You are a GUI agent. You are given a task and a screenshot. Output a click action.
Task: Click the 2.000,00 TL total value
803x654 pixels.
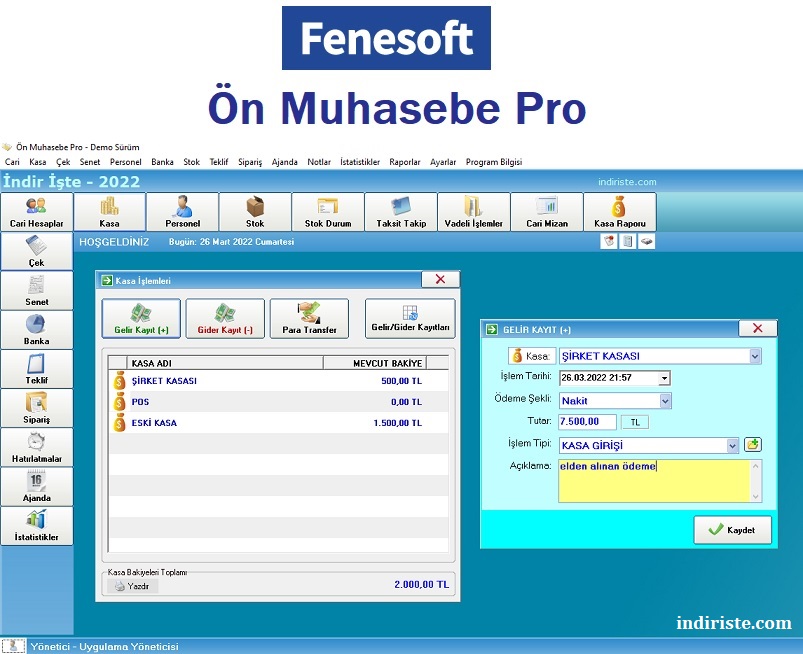point(421,584)
